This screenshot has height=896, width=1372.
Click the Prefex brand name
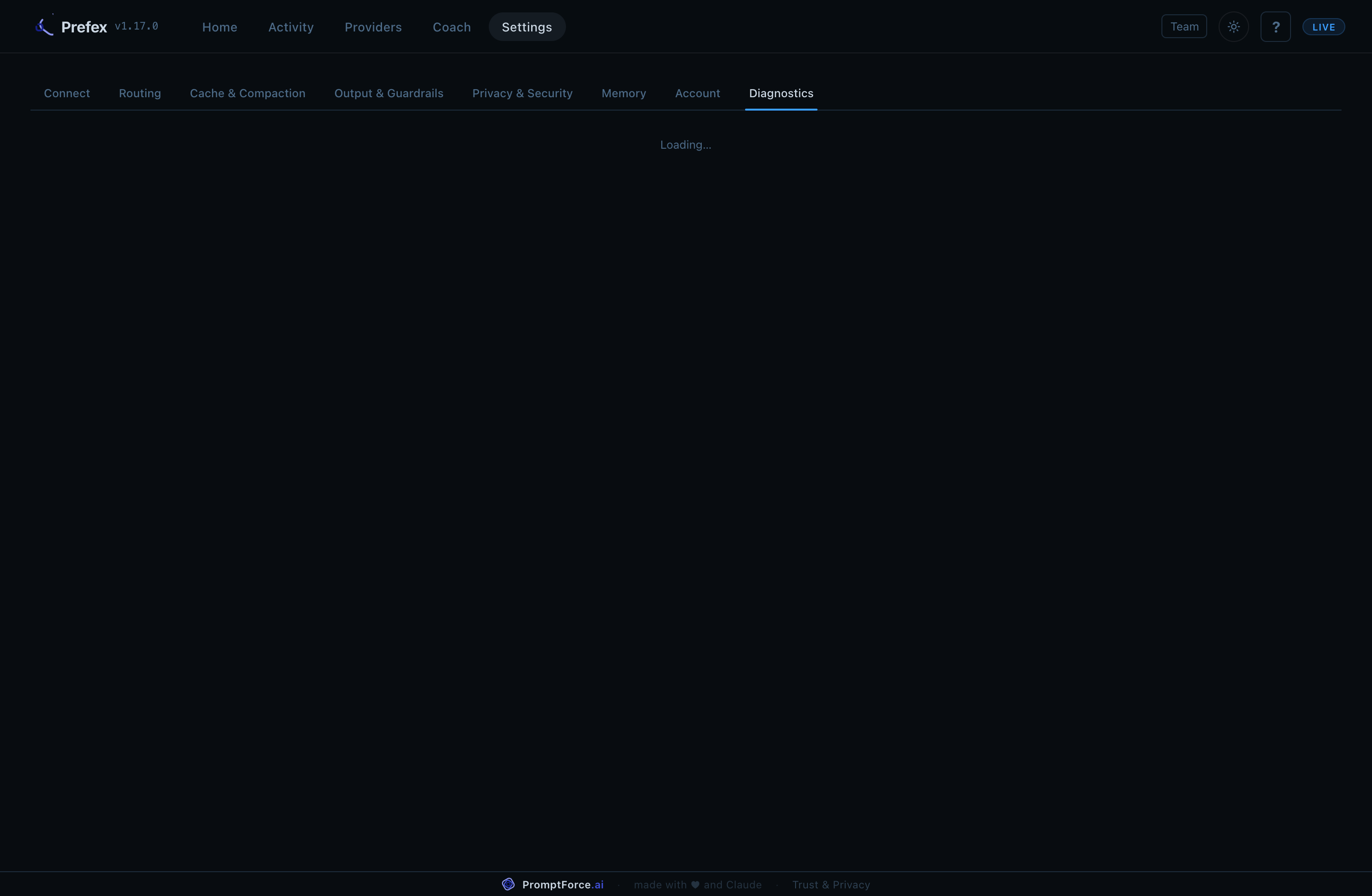pyautogui.click(x=84, y=27)
